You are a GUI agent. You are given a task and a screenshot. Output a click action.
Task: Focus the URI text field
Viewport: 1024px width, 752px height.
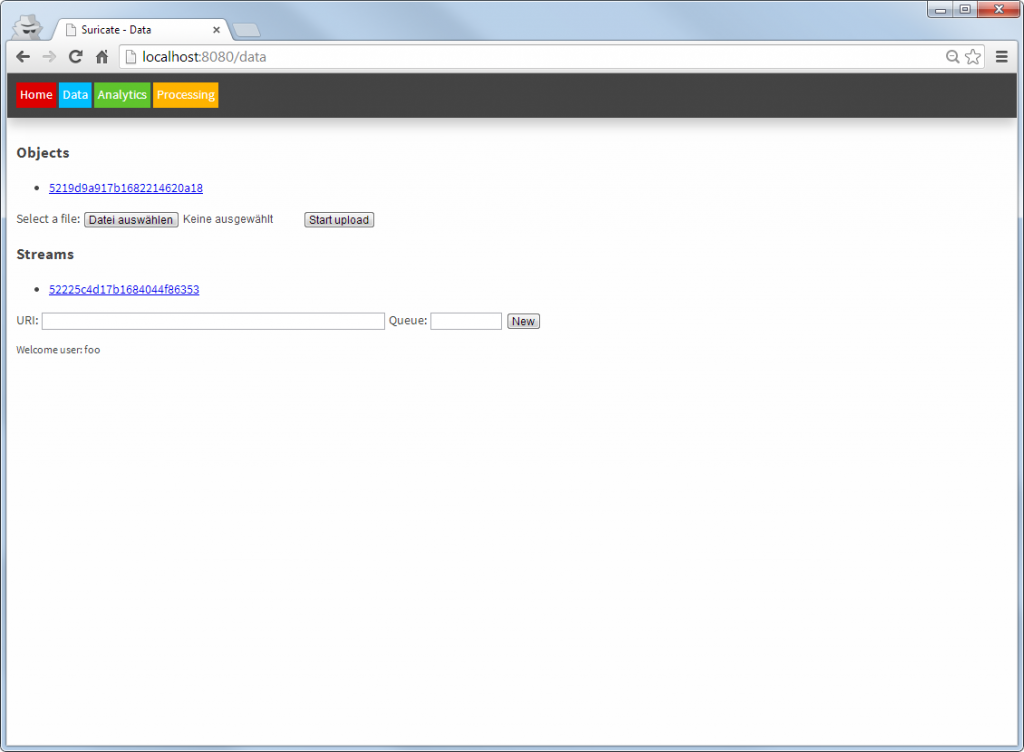213,321
